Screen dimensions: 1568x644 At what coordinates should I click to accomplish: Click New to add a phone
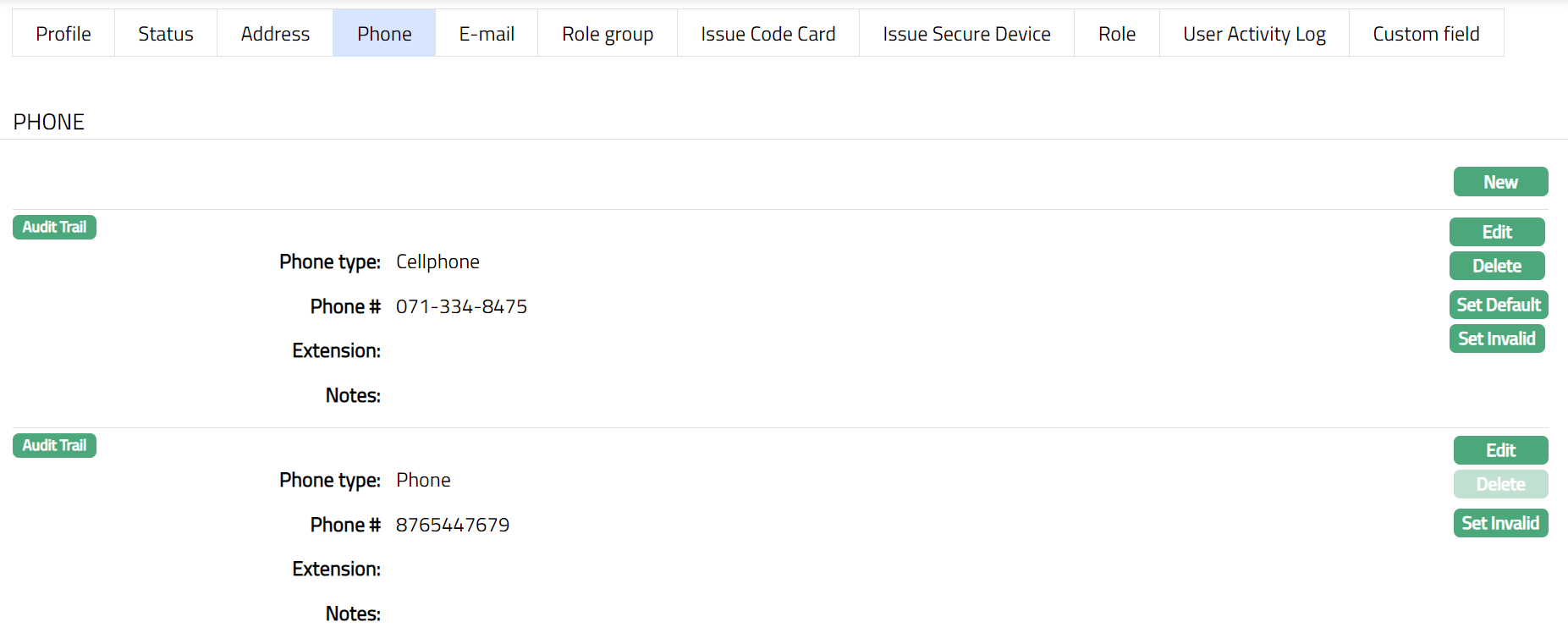pos(1500,182)
